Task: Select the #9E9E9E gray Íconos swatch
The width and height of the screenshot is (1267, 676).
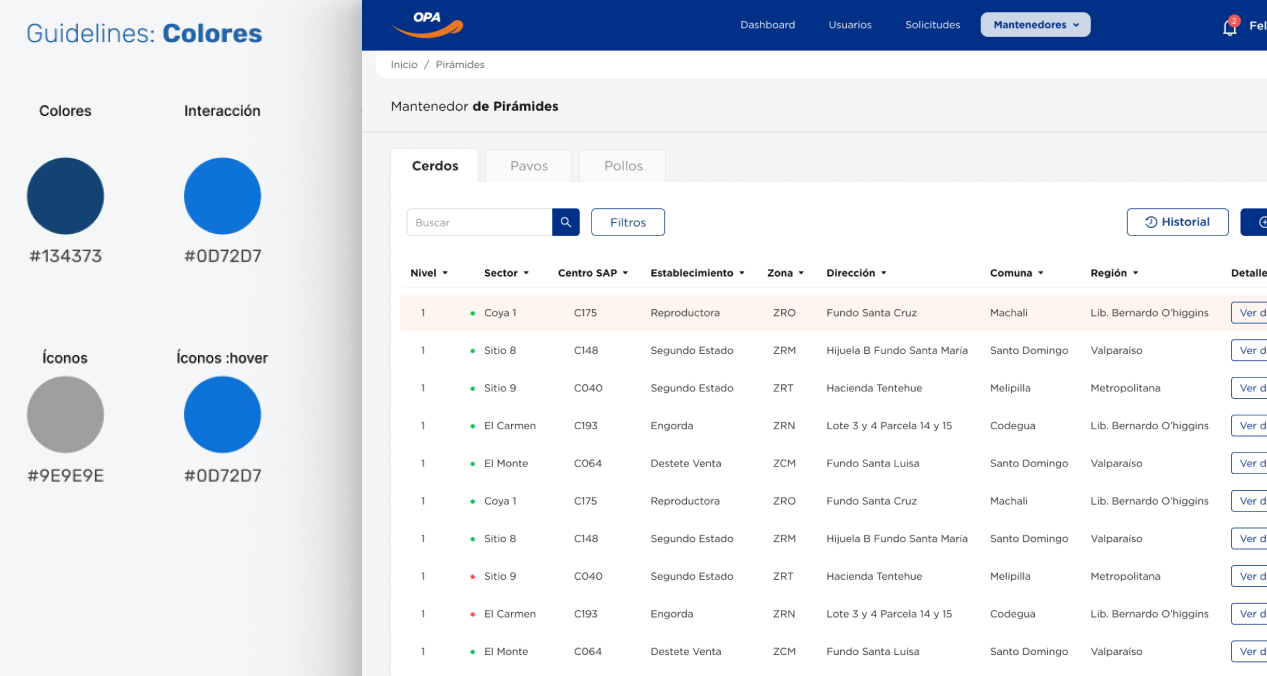Action: click(x=65, y=414)
